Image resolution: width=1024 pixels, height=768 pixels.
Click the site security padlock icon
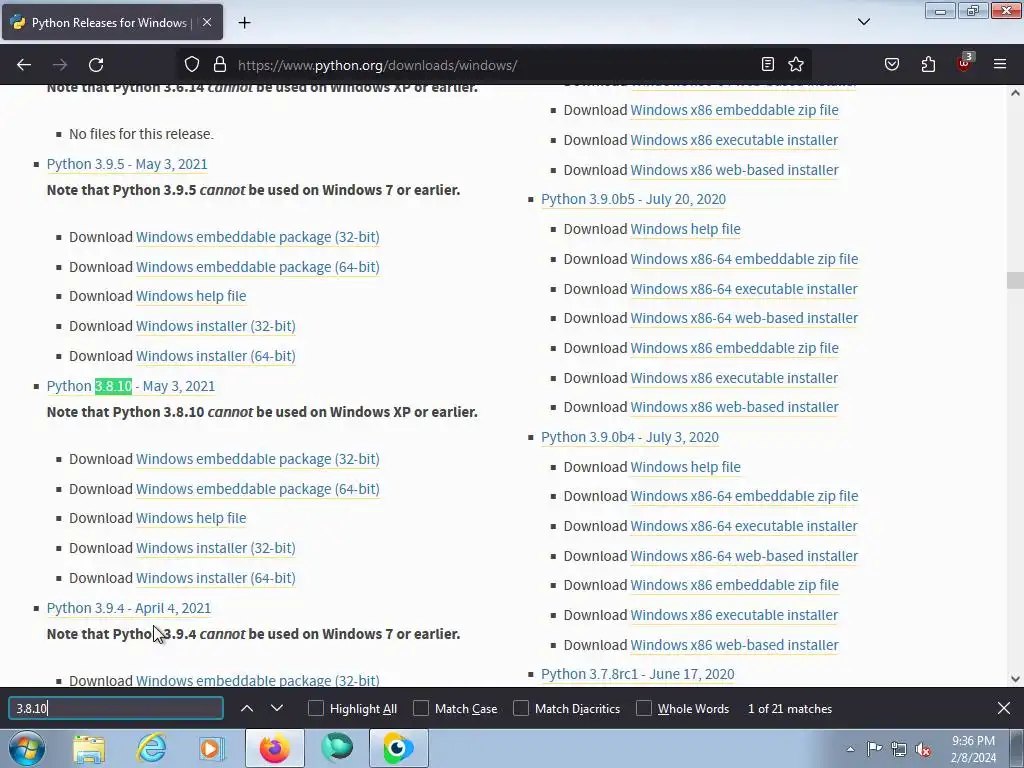pos(220,65)
